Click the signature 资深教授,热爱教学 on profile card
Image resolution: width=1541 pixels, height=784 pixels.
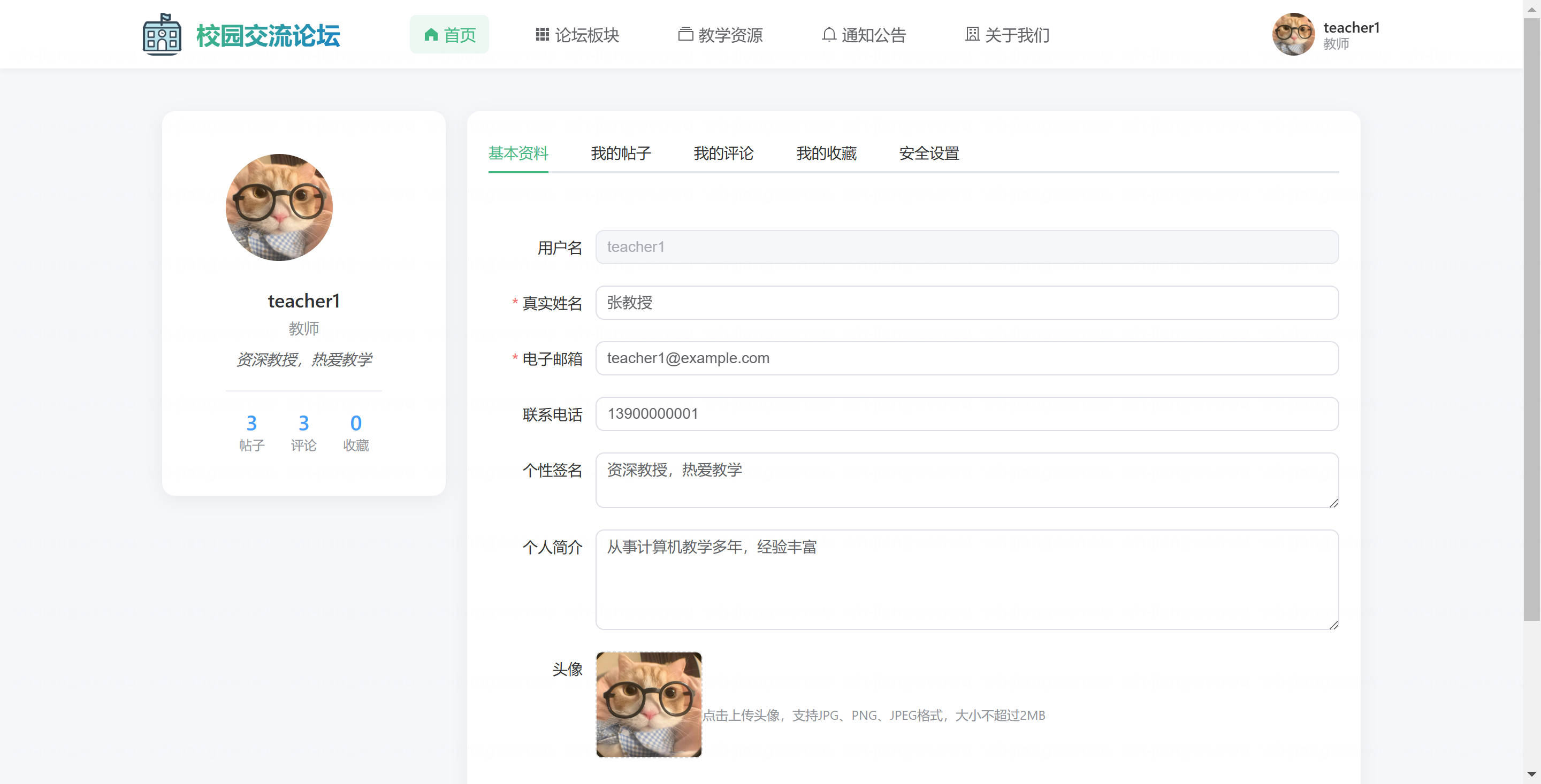point(304,359)
